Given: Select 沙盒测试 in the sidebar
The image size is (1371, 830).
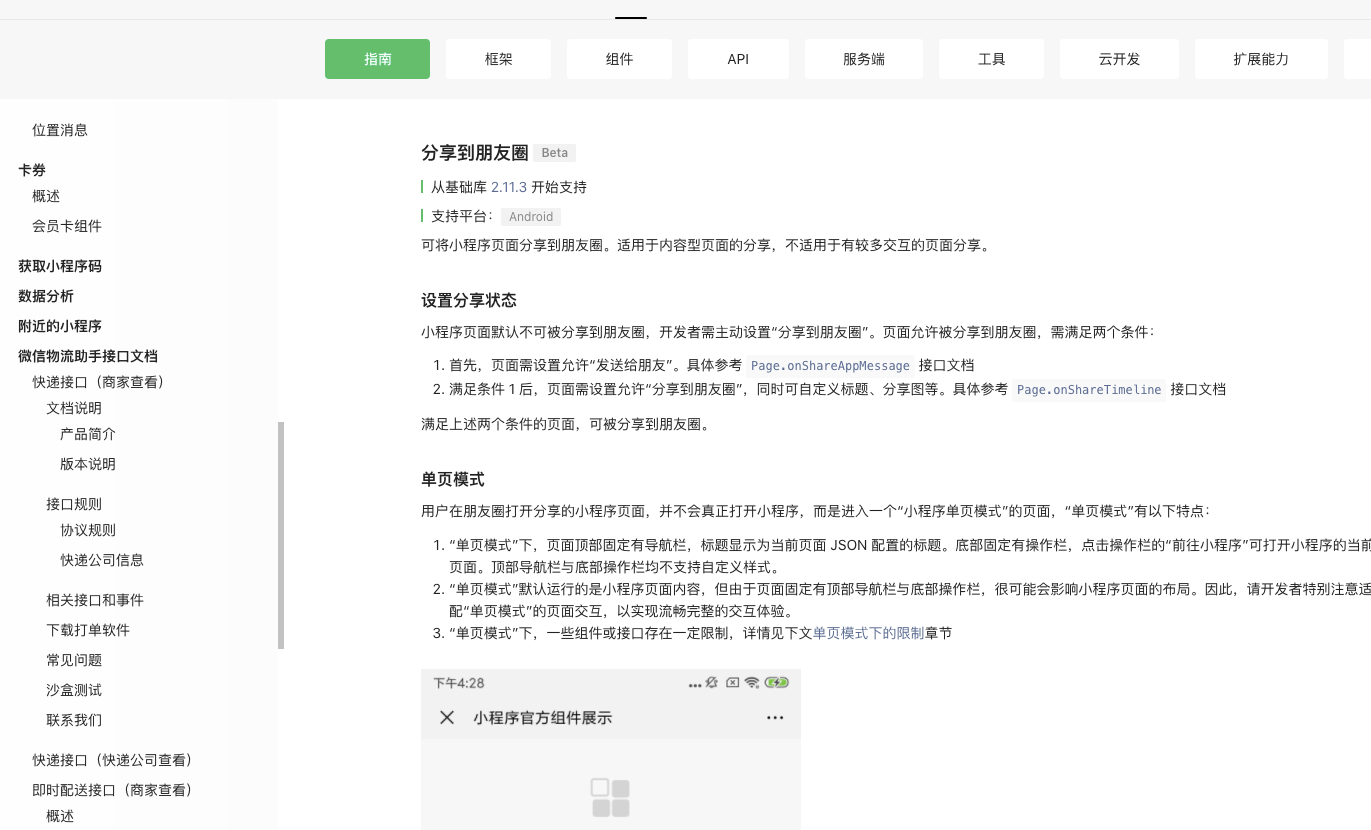Looking at the screenshot, I should (74, 690).
